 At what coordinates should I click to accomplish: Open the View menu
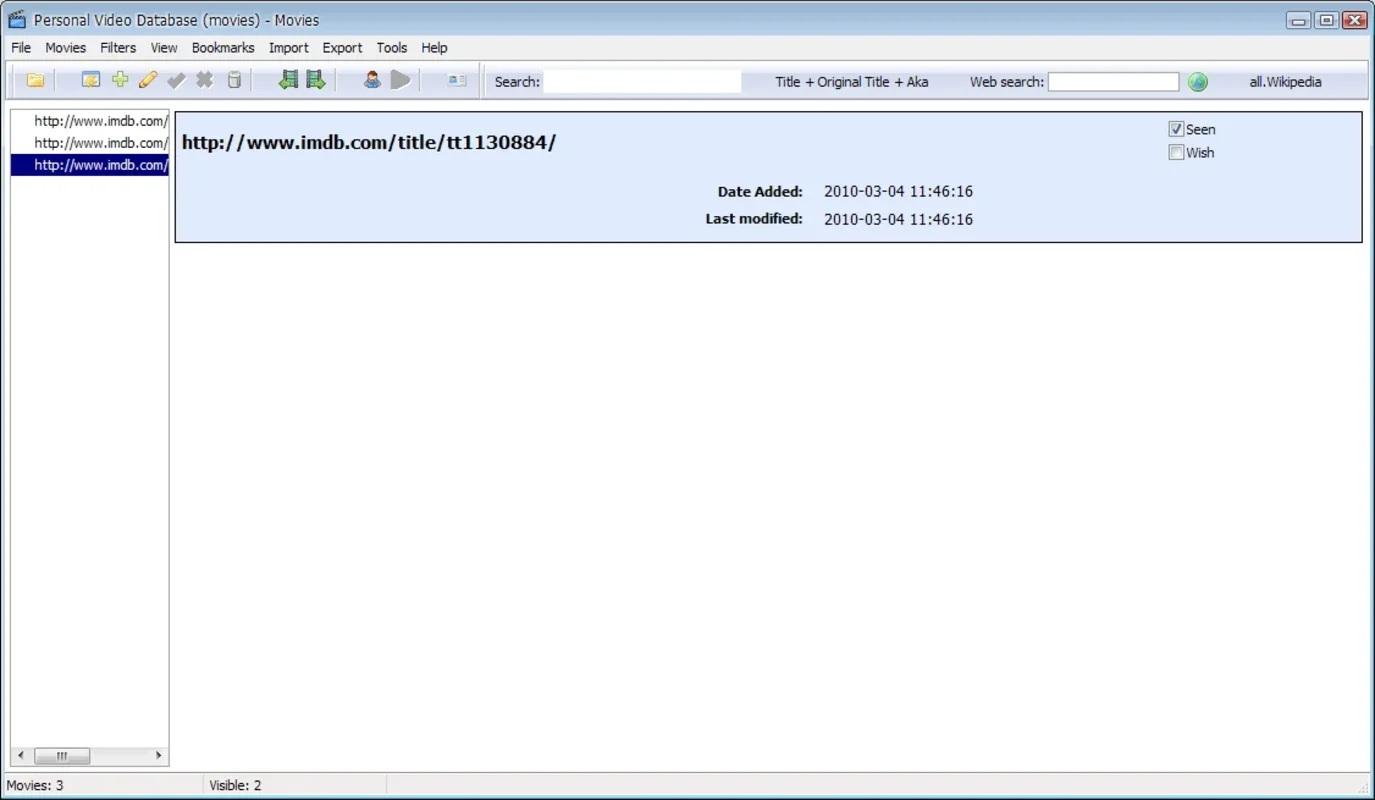tap(164, 47)
